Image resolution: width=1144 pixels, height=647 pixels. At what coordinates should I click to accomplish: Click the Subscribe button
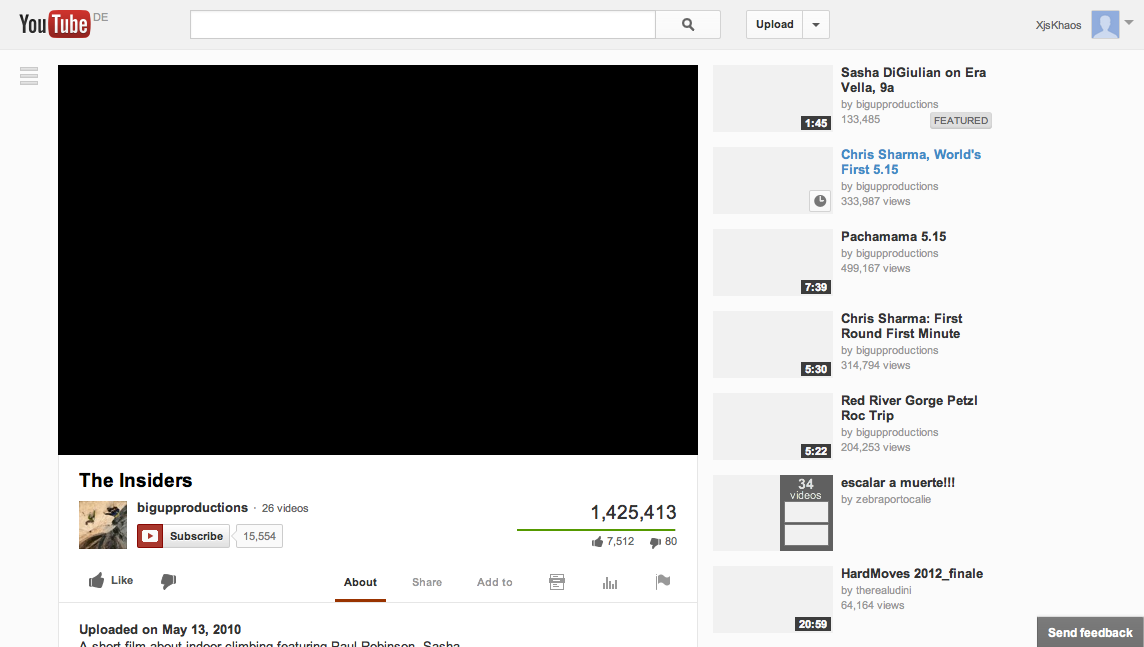[x=183, y=536]
